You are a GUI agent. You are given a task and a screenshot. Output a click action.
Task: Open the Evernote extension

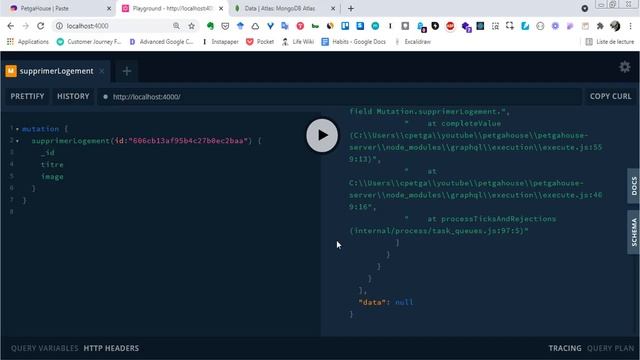pos(210,26)
